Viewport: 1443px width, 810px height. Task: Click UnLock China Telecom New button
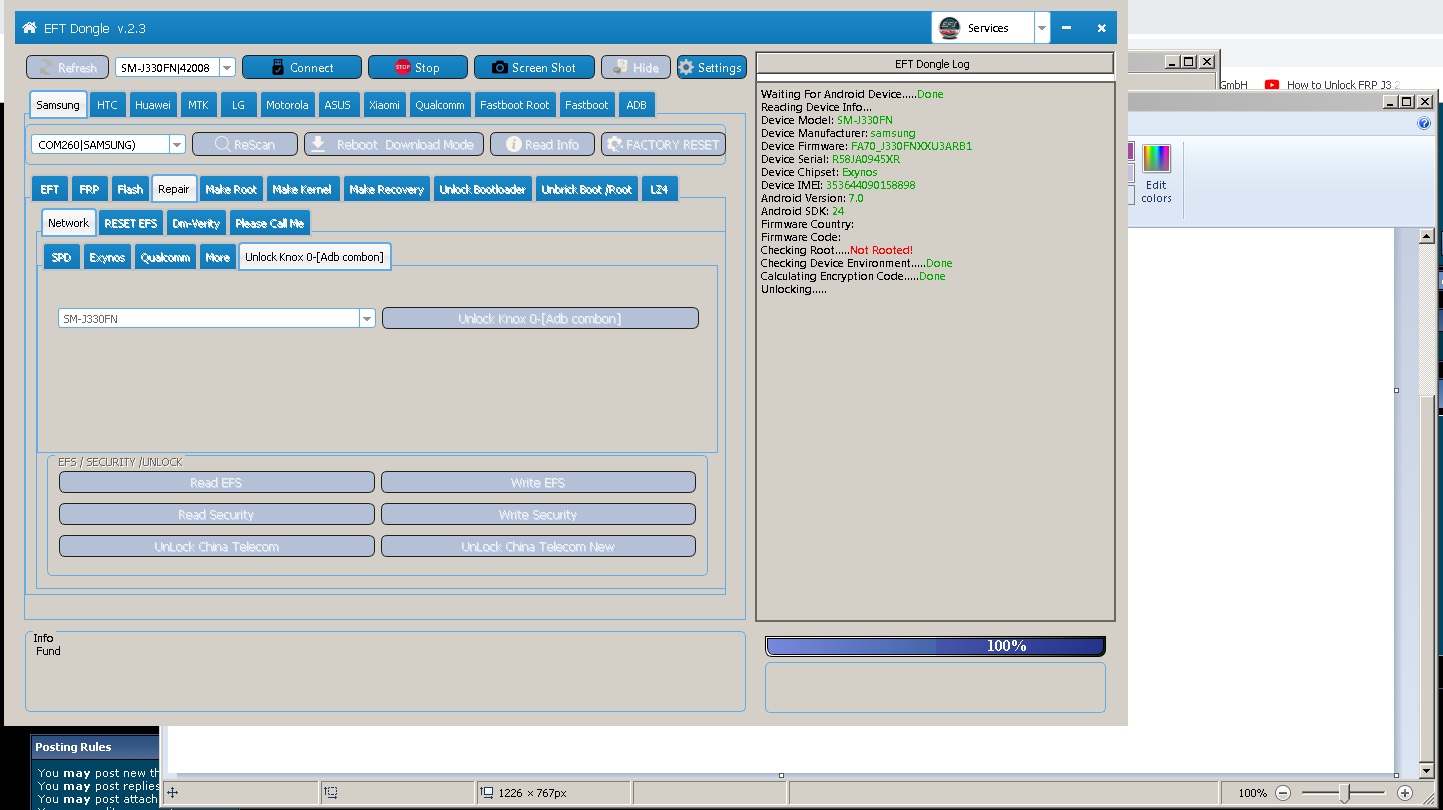538,547
